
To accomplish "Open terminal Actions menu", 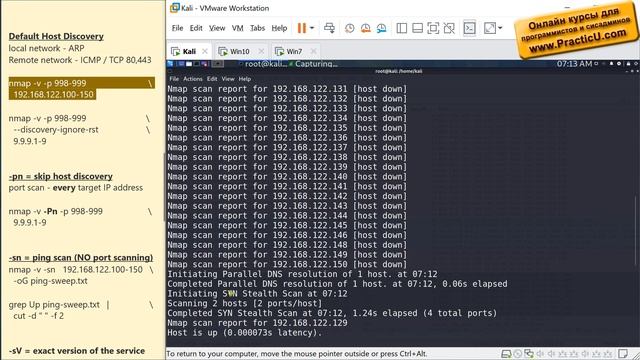I will (193, 79).
